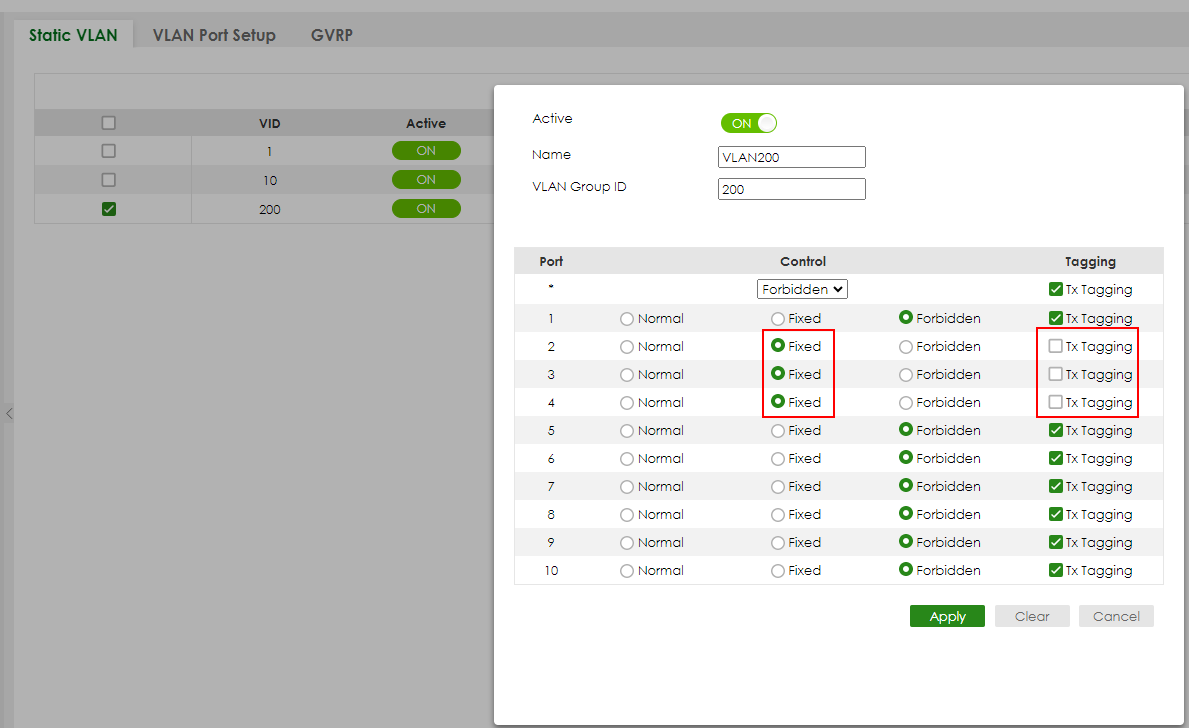Open the Forbidden control dropdown for all ports

point(802,288)
